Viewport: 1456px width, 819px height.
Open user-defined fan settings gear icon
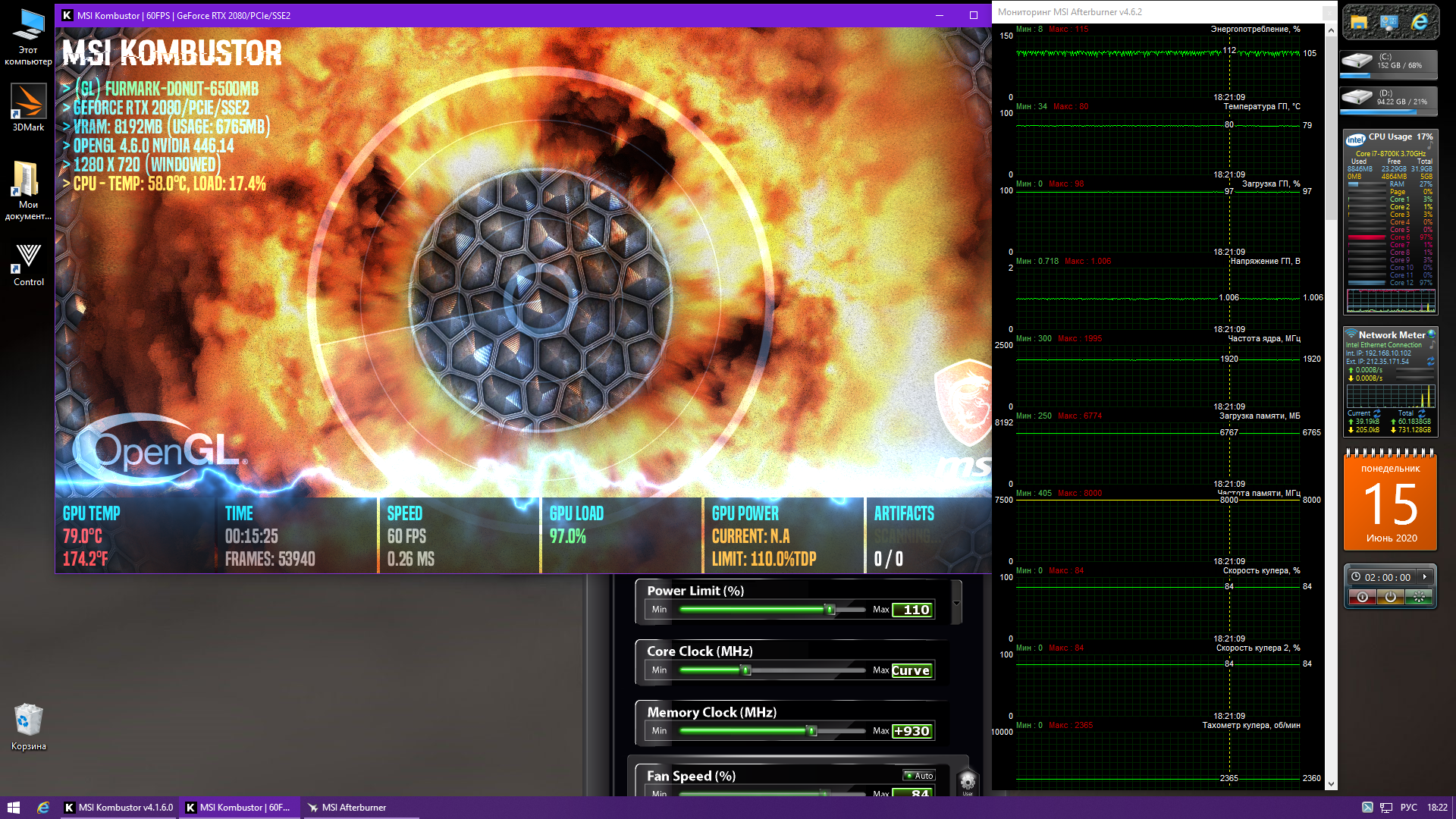click(967, 781)
